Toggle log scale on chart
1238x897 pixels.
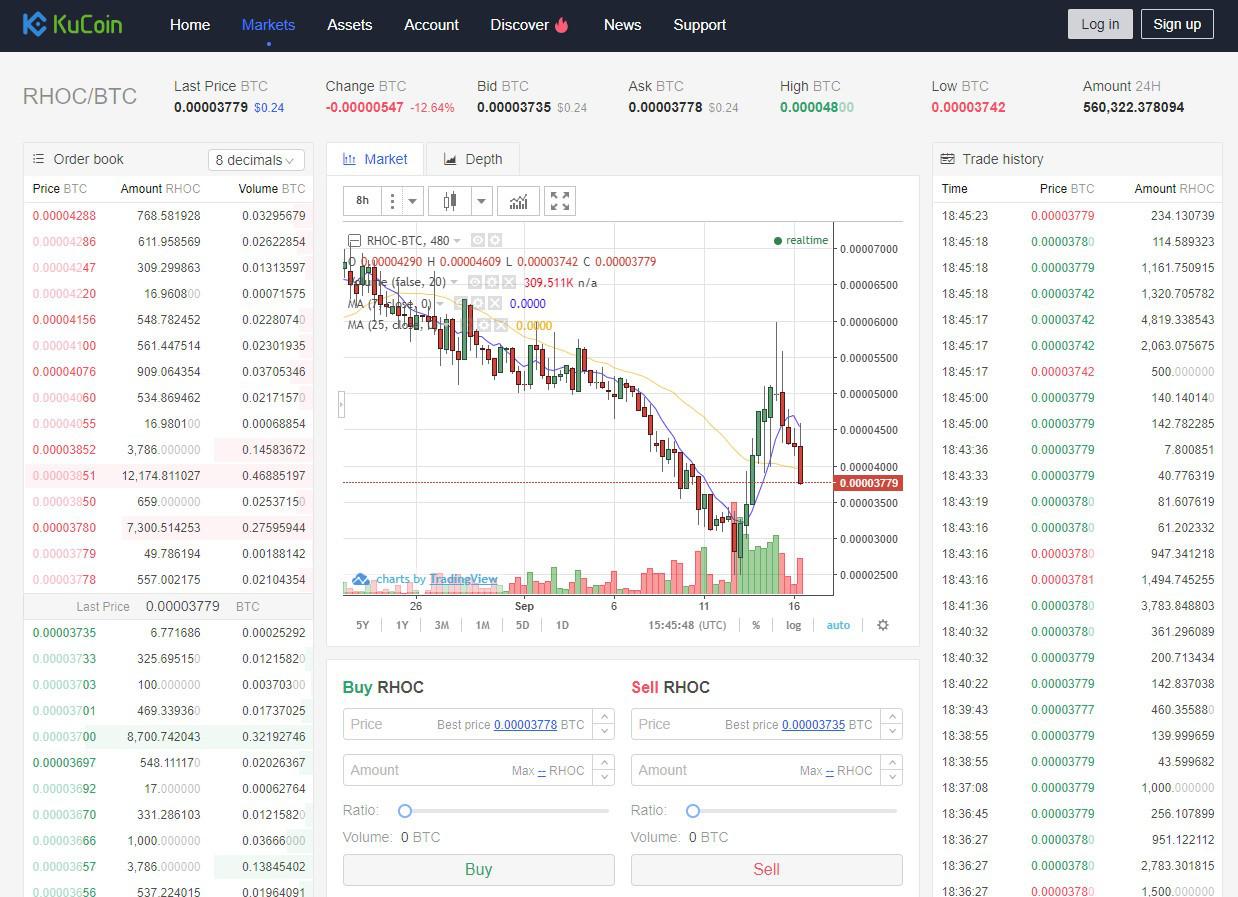793,625
